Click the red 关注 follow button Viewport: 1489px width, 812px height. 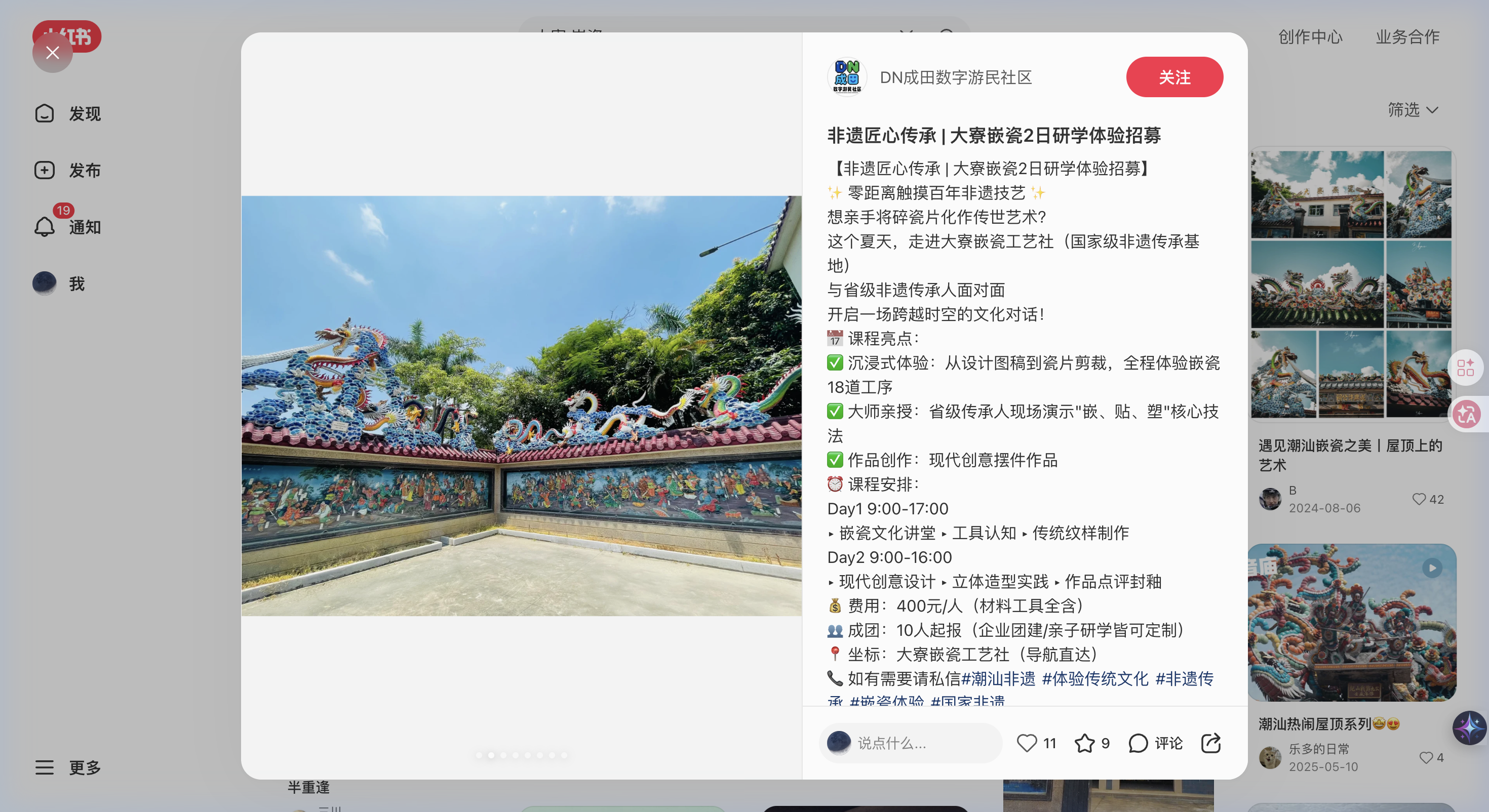[1174, 77]
